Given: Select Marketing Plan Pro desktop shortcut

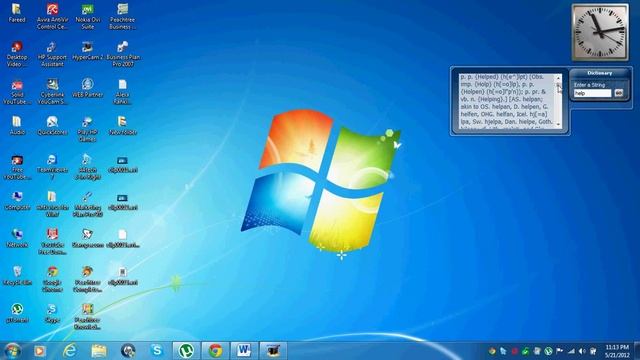Looking at the screenshot, I should [87, 204].
